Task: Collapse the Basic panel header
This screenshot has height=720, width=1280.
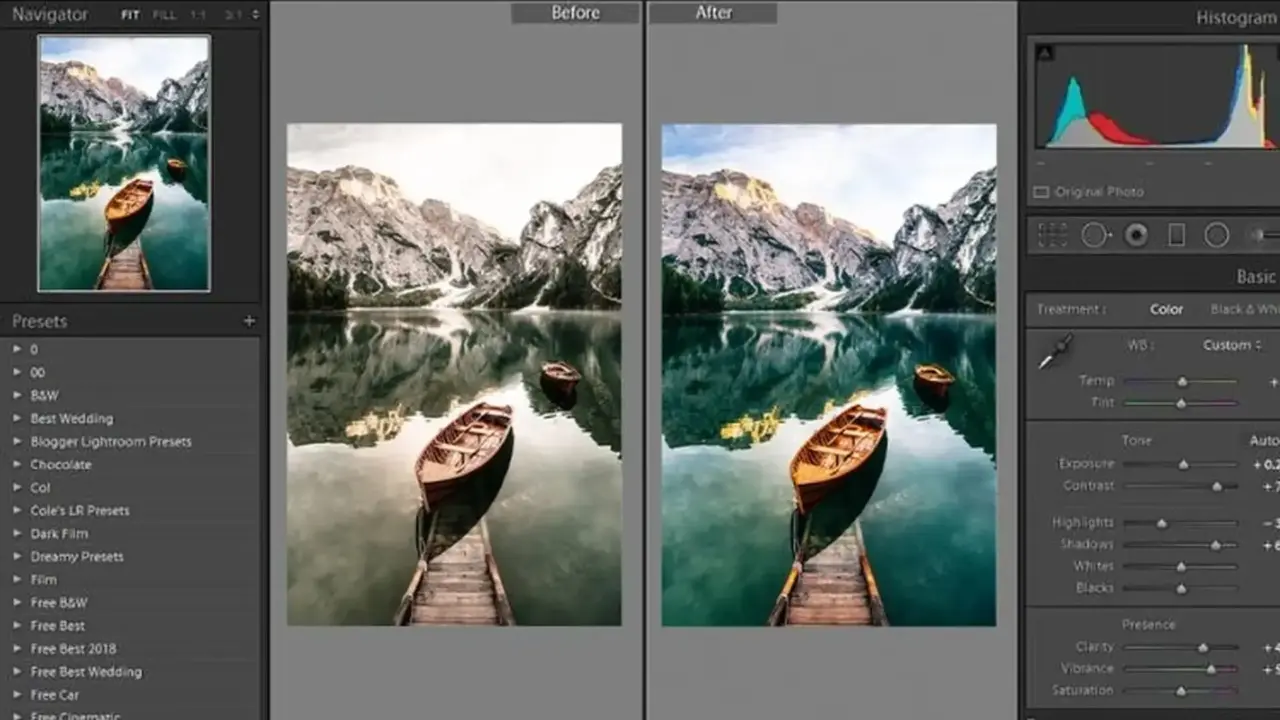Action: coord(1256,277)
